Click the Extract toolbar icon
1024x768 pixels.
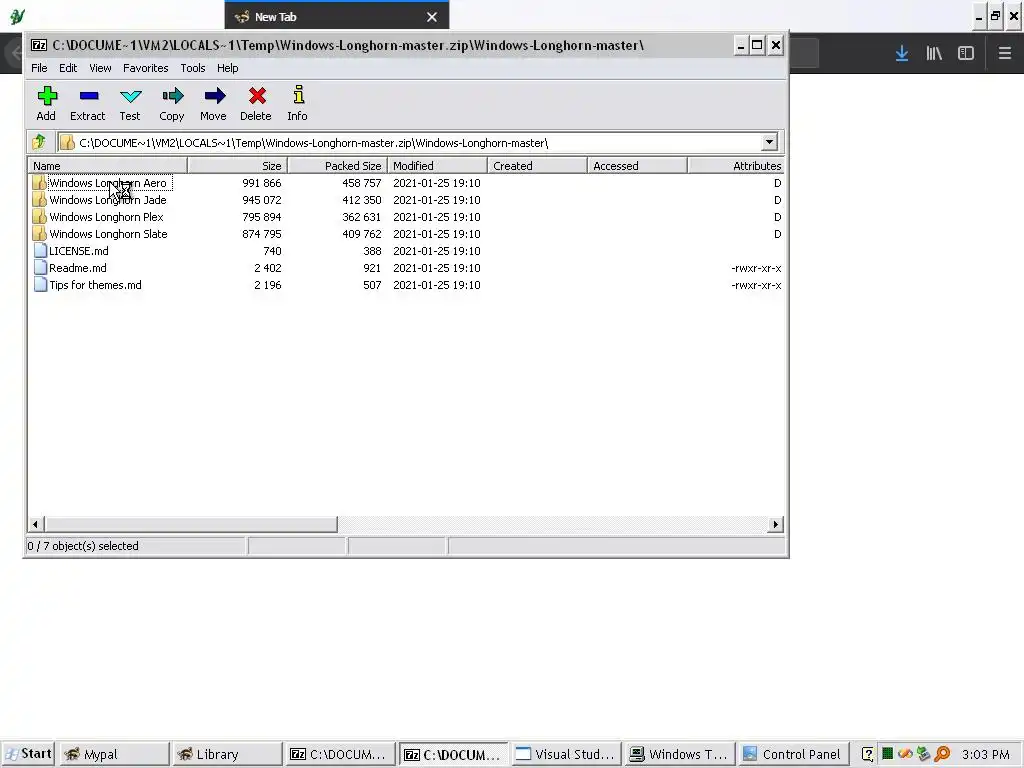(88, 97)
